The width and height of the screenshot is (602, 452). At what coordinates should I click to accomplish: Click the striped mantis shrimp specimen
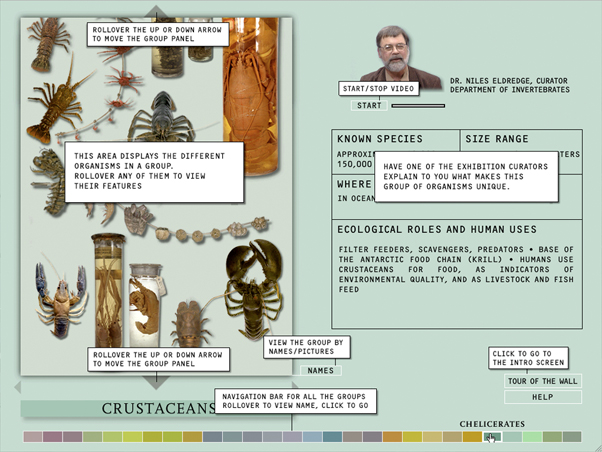point(49,180)
